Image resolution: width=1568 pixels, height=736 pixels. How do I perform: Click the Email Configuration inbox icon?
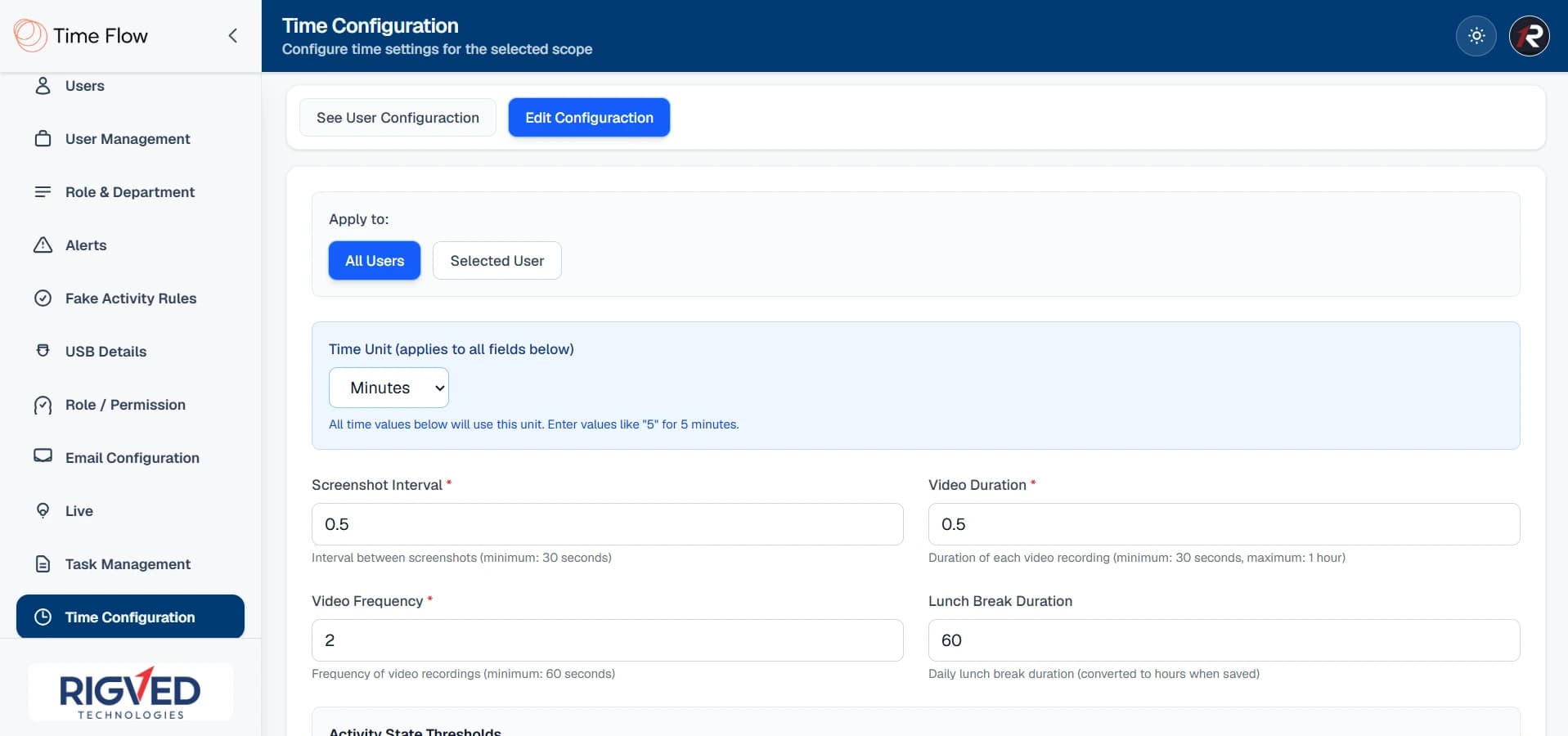pos(43,456)
